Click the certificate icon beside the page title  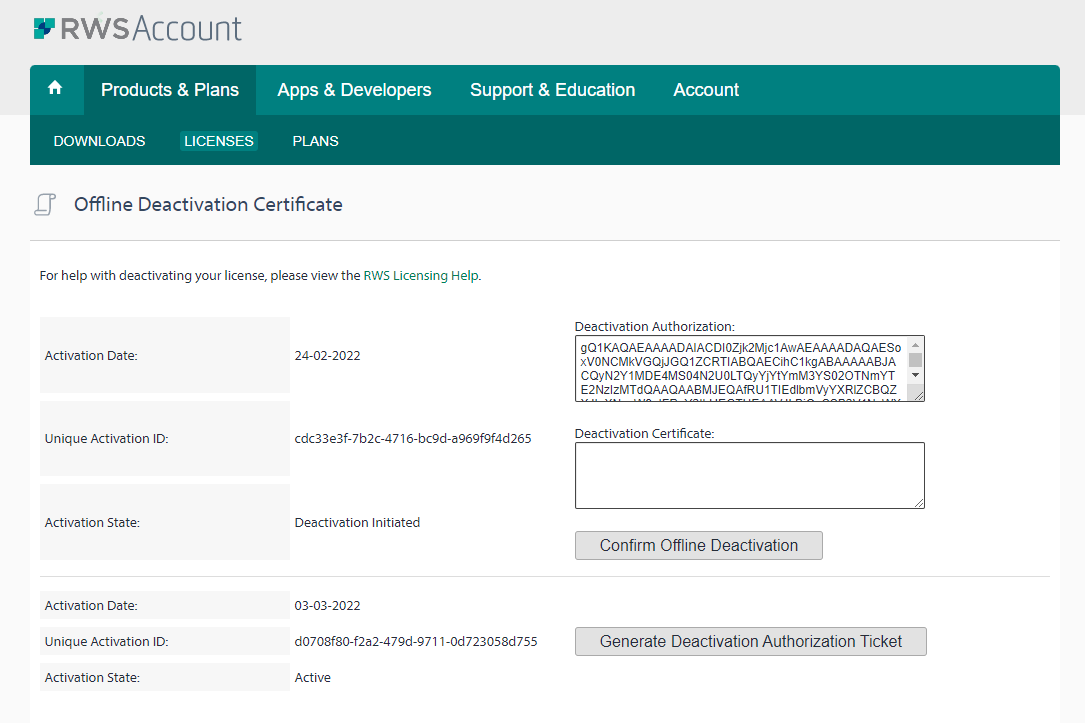[x=44, y=203]
